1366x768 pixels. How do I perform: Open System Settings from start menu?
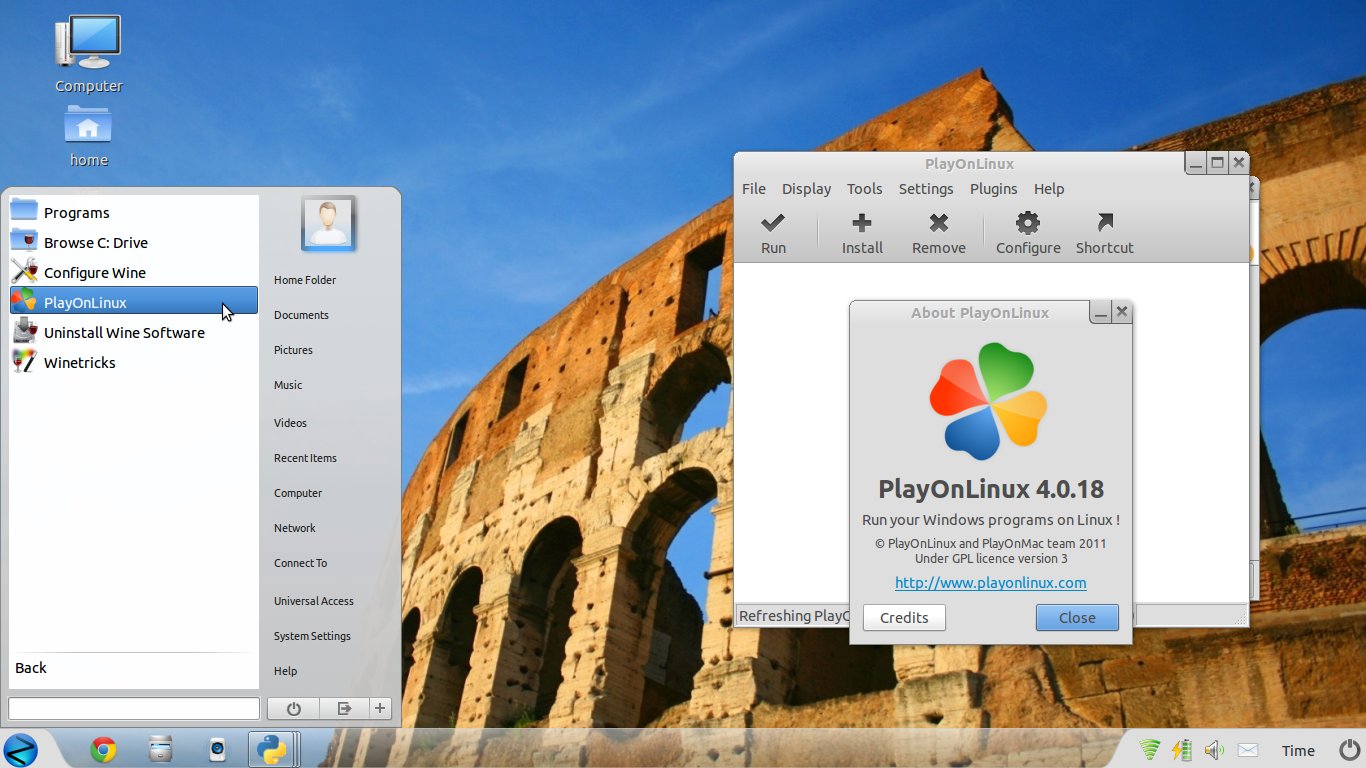(x=312, y=636)
